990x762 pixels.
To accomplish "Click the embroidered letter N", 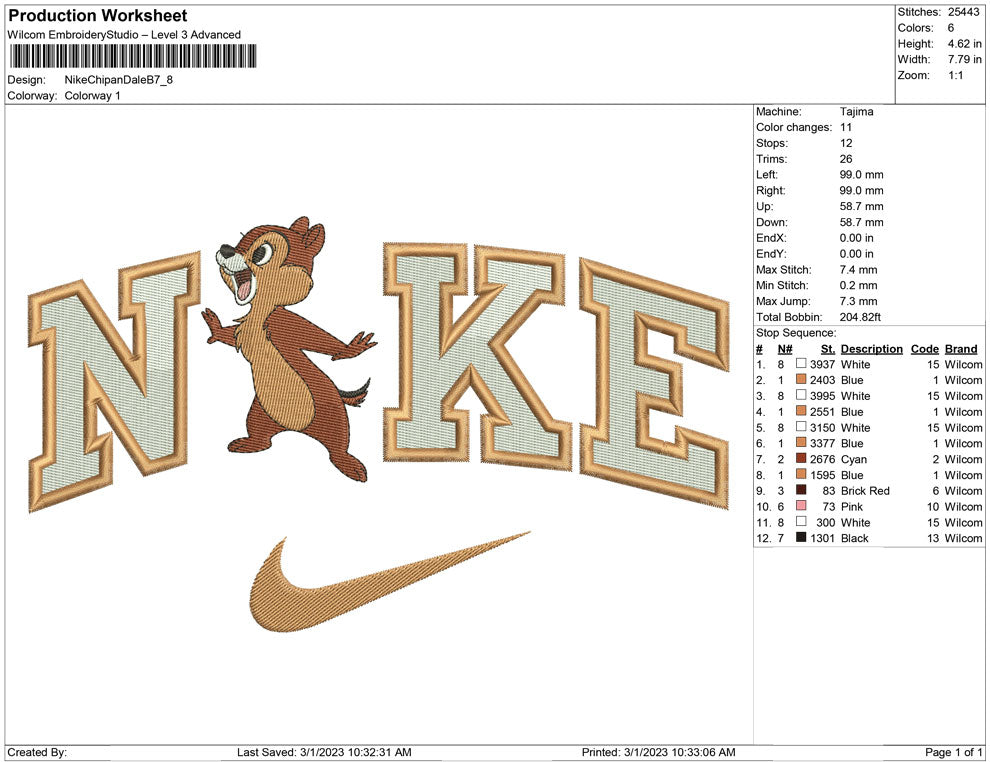I will [x=114, y=380].
